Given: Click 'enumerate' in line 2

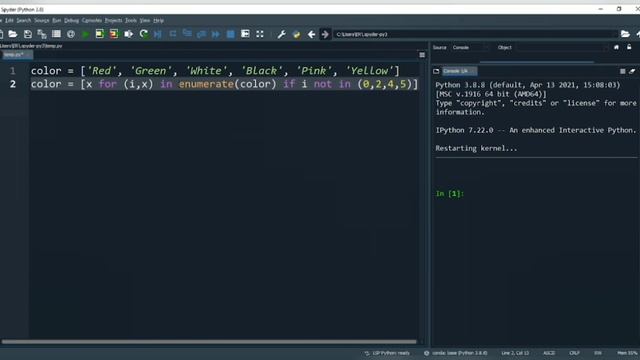Looking at the screenshot, I should point(206,84).
